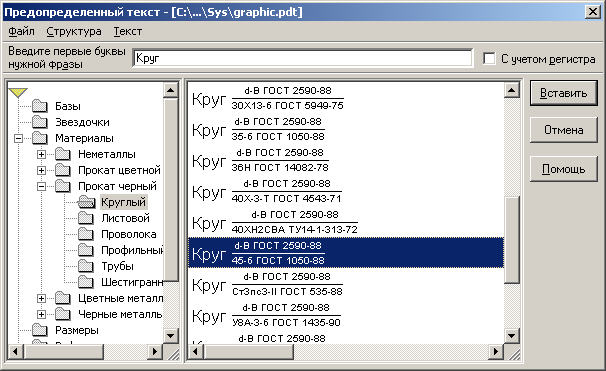Click the text list scroll up arrow

pyautogui.click(x=512, y=90)
